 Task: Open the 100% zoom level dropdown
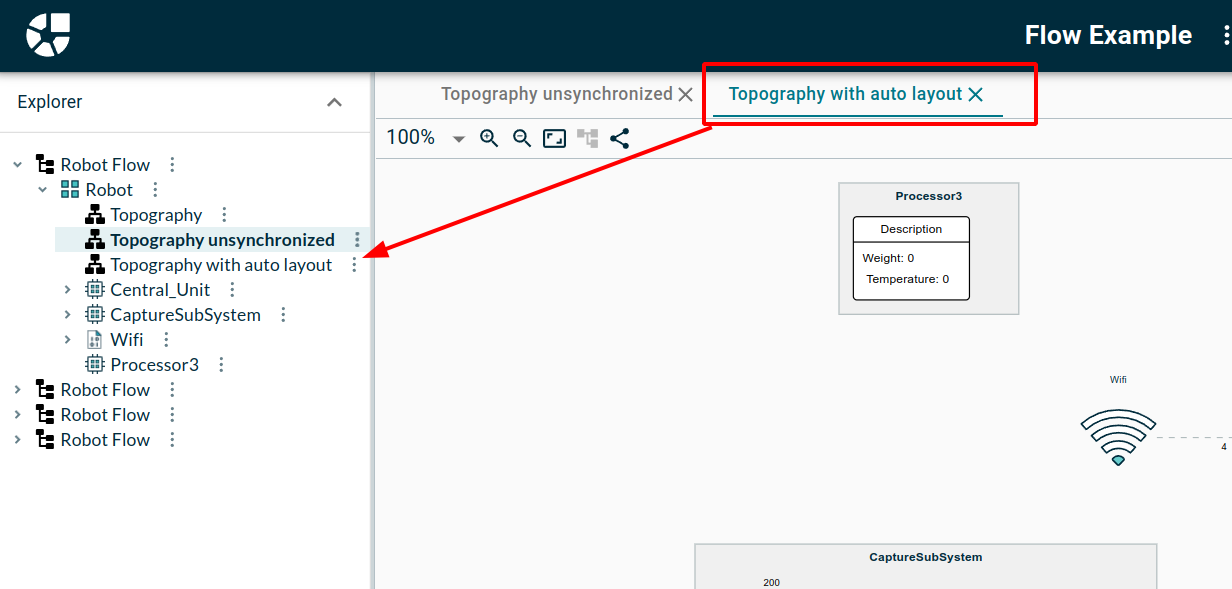coord(459,139)
